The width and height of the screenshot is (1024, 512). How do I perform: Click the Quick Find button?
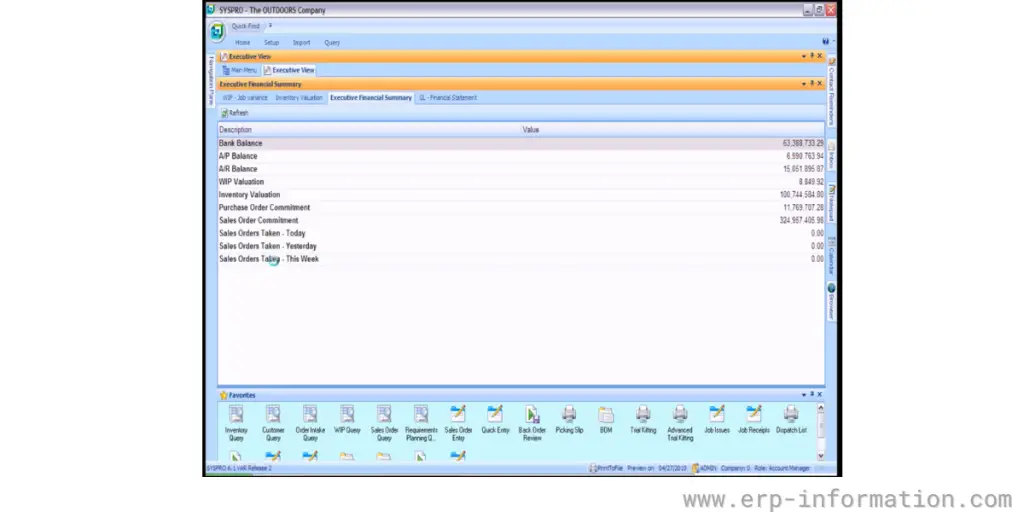tap(246, 26)
